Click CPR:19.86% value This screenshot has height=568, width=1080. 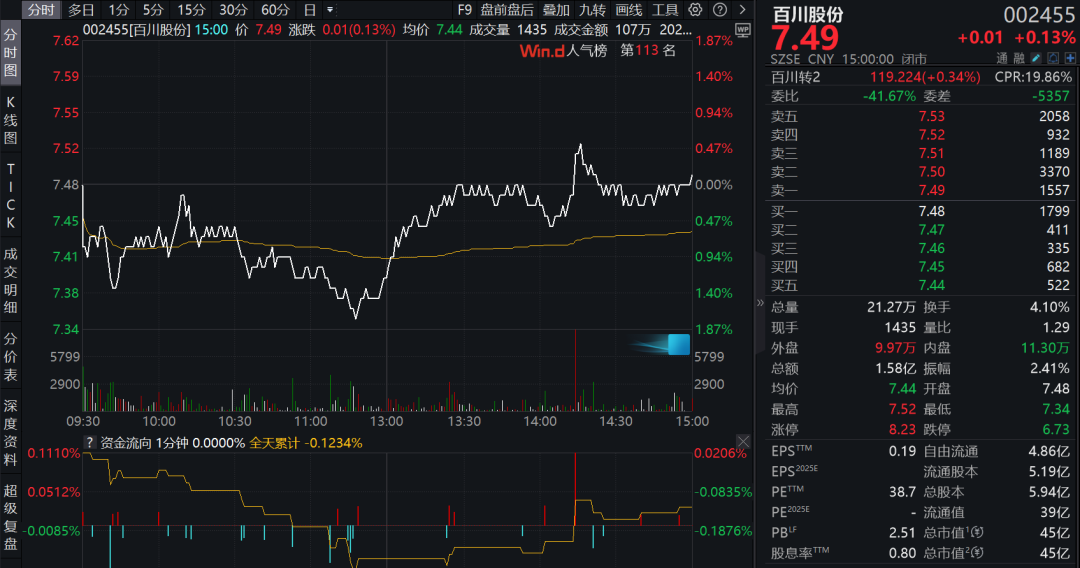pyautogui.click(x=1033, y=77)
